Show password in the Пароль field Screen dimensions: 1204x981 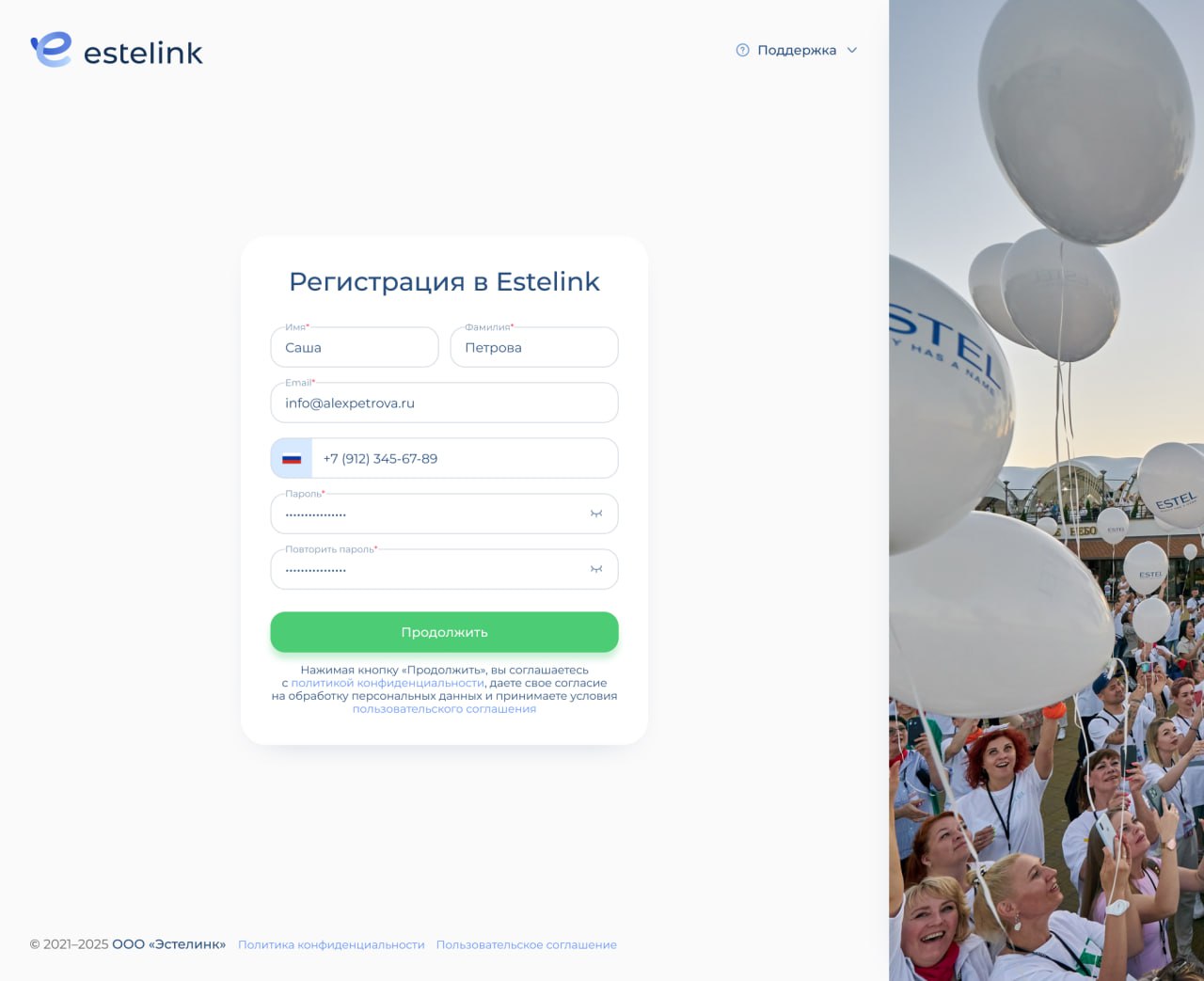[596, 514]
